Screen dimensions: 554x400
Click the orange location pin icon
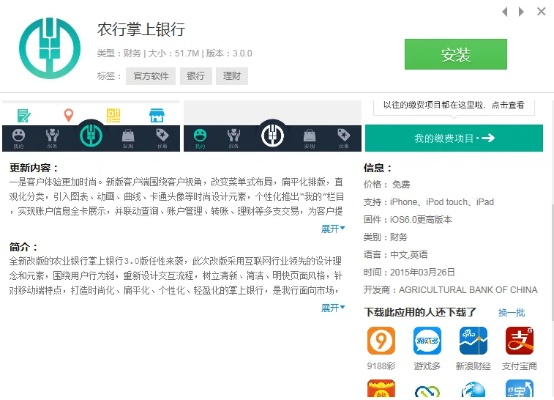pyautogui.click(x=69, y=115)
